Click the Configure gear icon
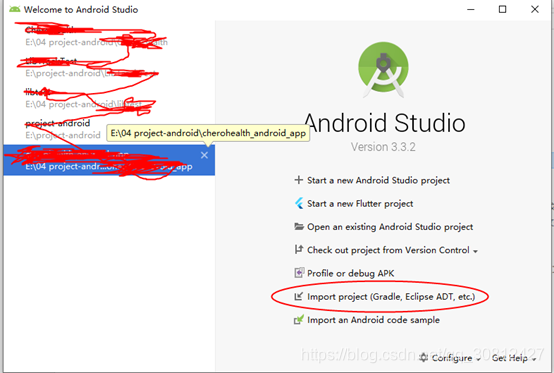This screenshot has height=373, width=554. click(x=423, y=357)
